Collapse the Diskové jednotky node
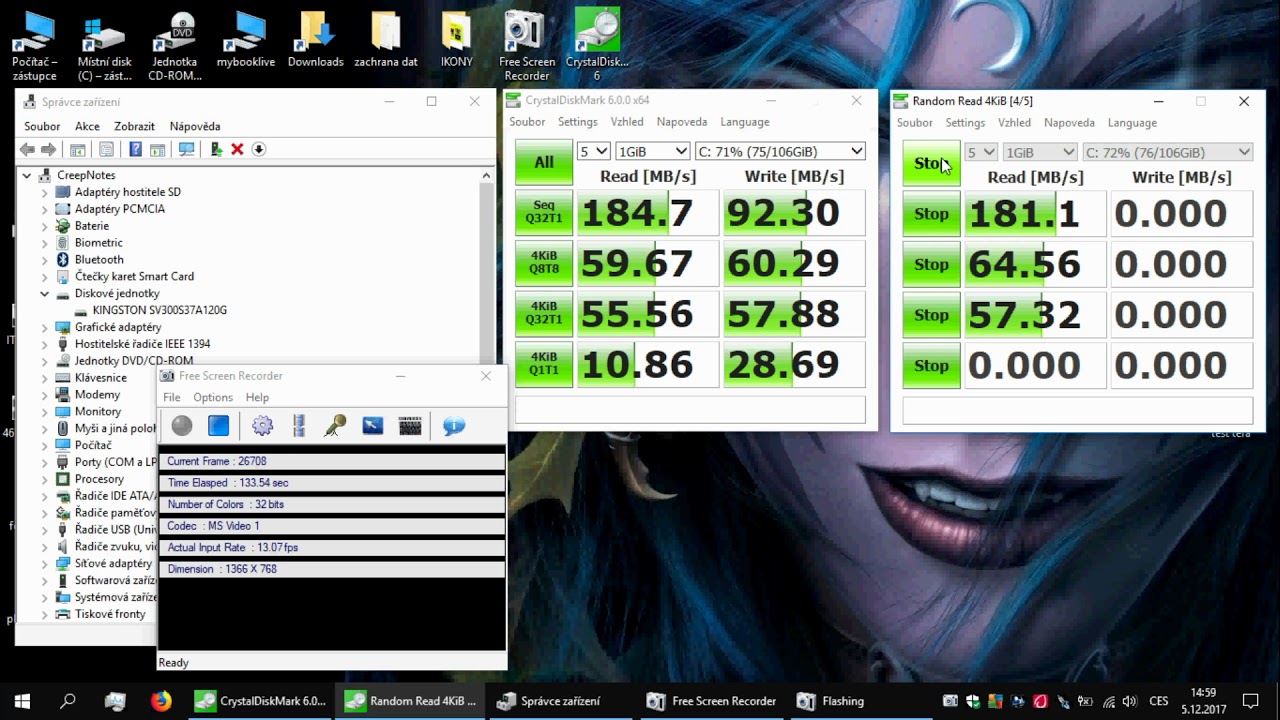The height and width of the screenshot is (720, 1280). (x=44, y=294)
